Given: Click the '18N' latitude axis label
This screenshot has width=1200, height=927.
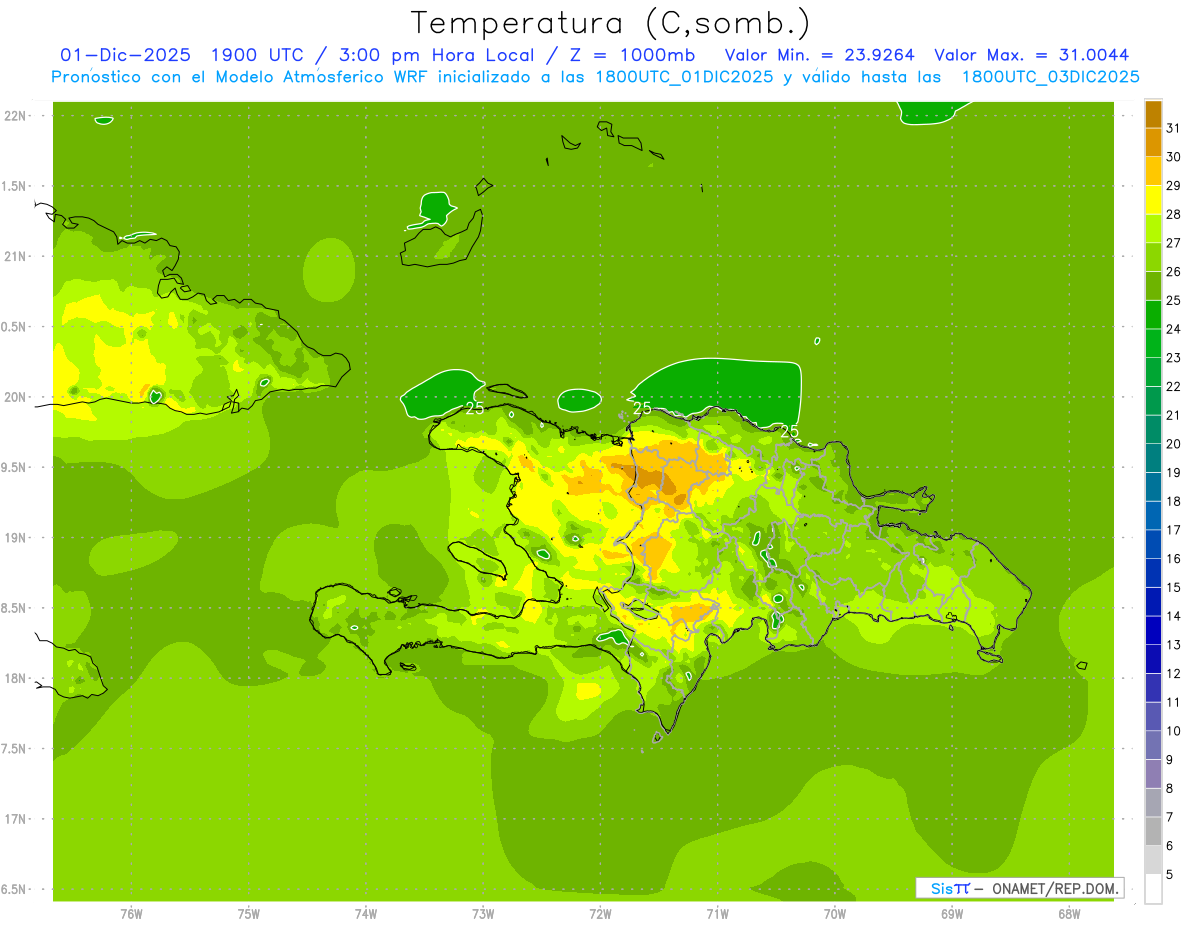Looking at the screenshot, I should (16, 678).
